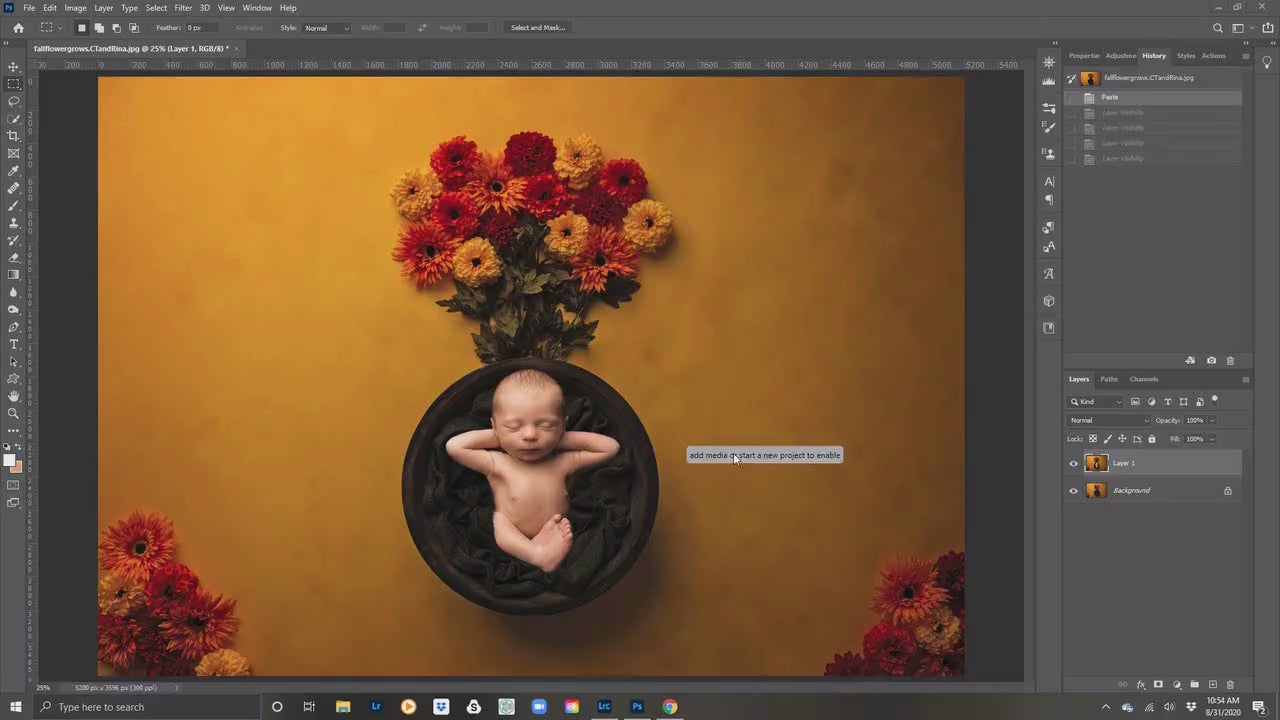Select the Zoom tool
The image size is (1280, 720).
(14, 413)
